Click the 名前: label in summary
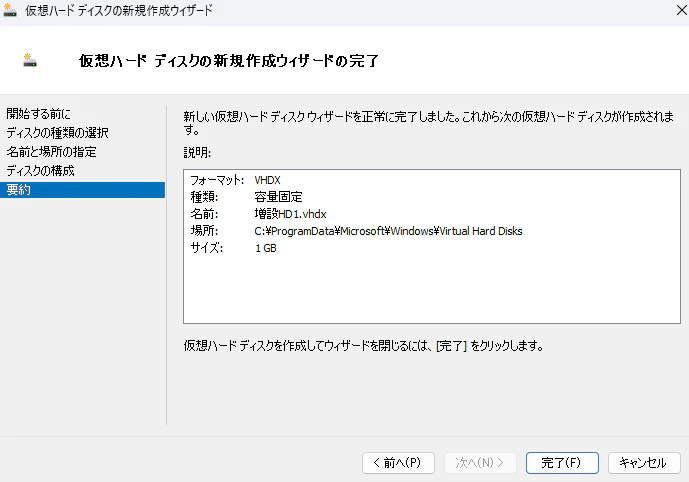The height and width of the screenshot is (482, 689). coord(204,214)
